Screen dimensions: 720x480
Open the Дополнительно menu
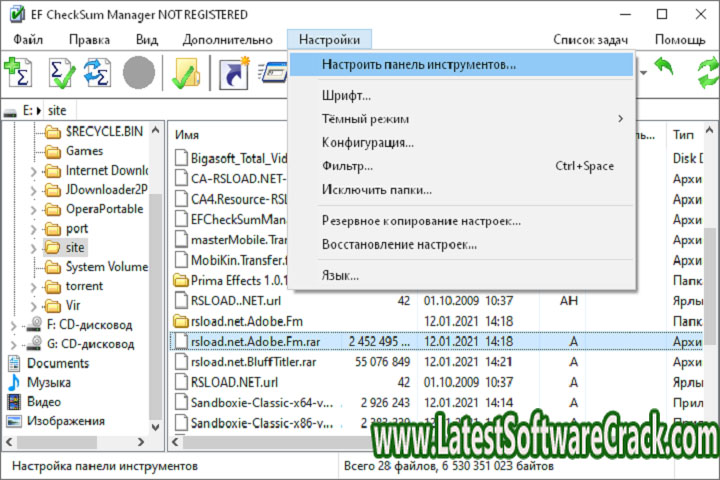pos(227,40)
